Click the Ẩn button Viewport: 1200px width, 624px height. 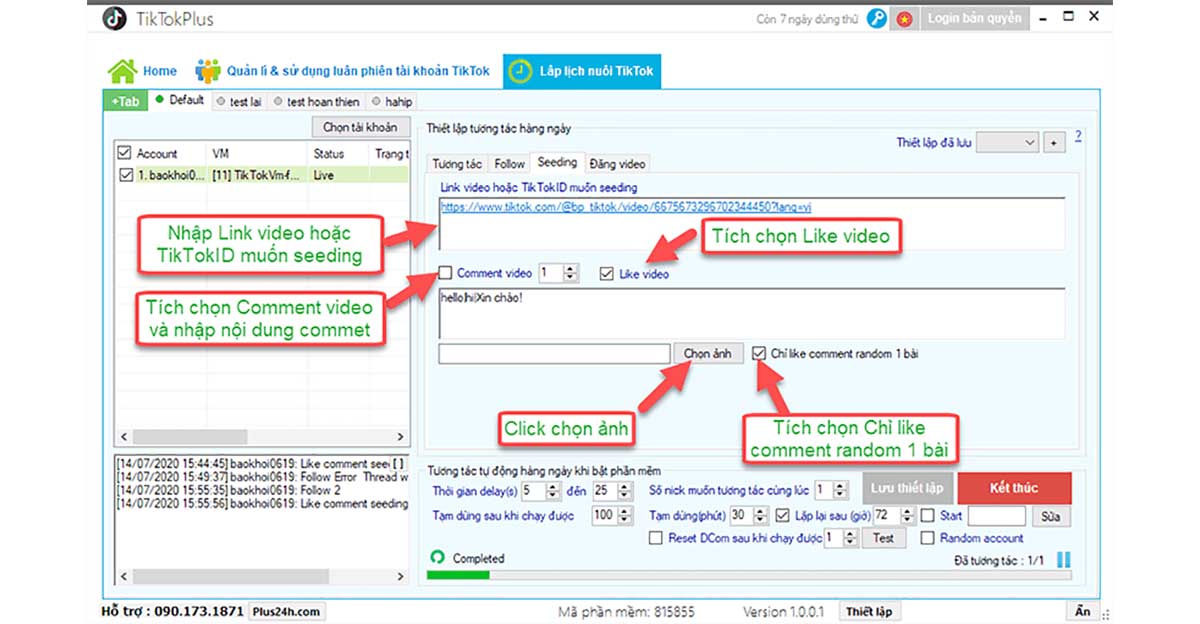[1082, 611]
